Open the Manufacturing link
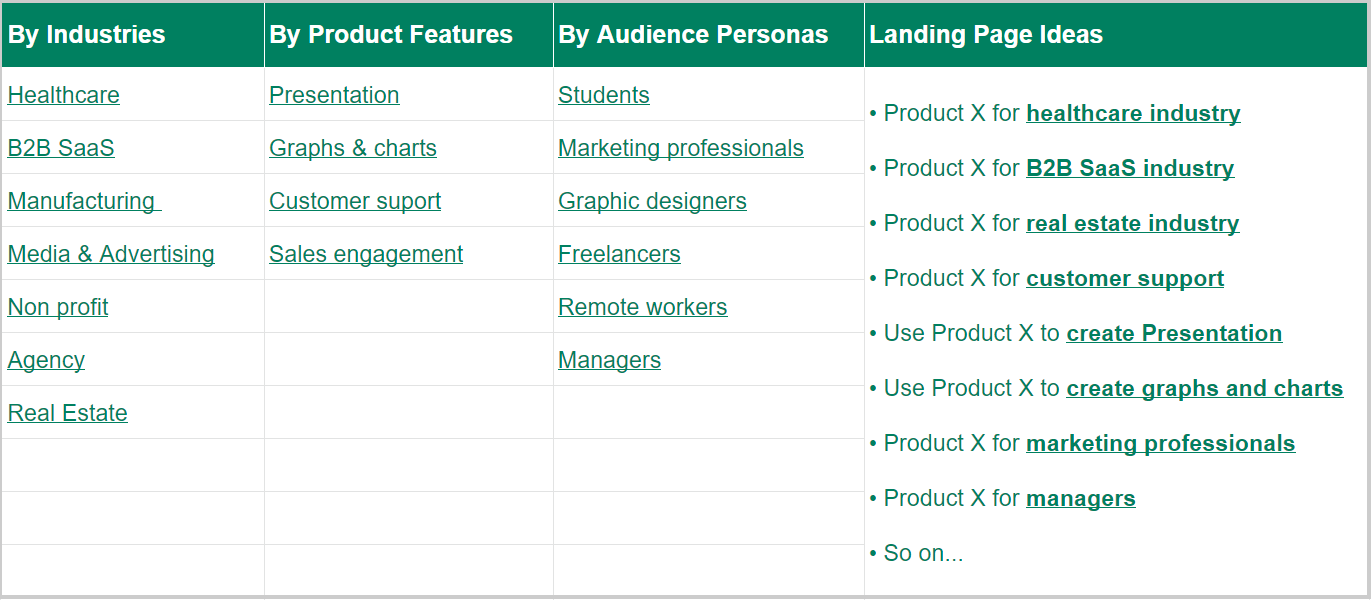This screenshot has height=600, width=1371. pos(82,201)
